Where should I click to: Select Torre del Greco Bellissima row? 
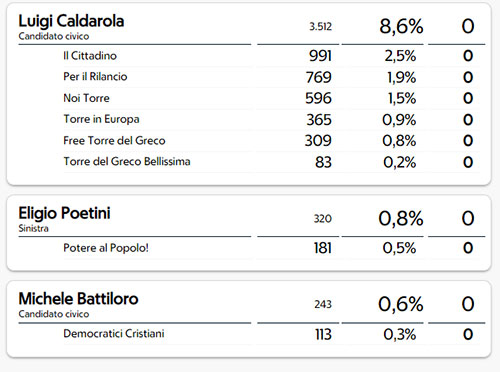tap(272, 162)
